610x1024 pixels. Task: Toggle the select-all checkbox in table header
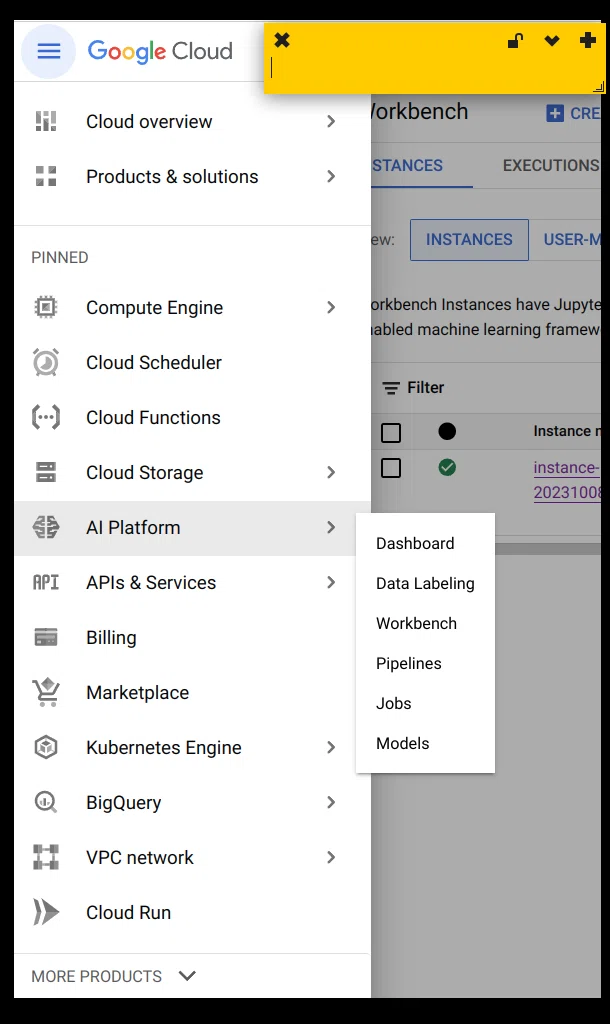pyautogui.click(x=391, y=432)
